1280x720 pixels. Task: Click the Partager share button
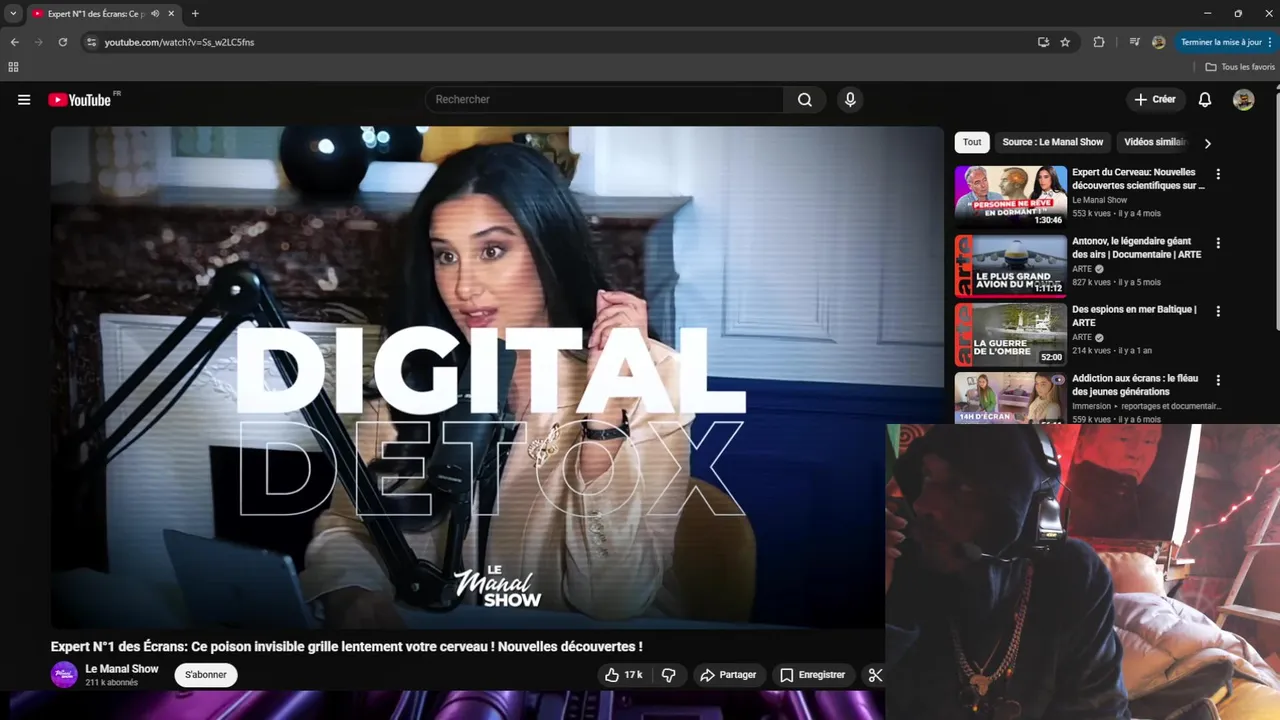pyautogui.click(x=728, y=675)
